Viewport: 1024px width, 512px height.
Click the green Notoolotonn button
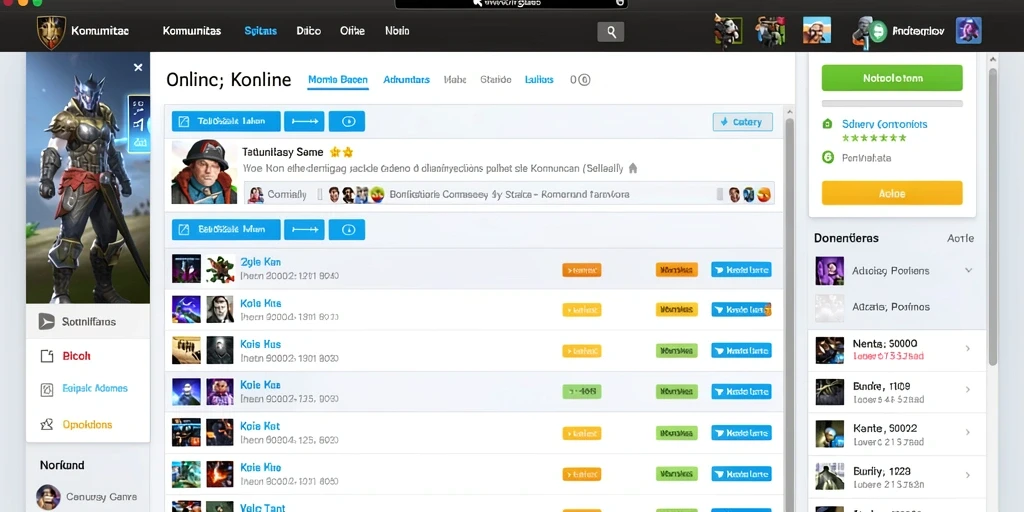[x=892, y=78]
